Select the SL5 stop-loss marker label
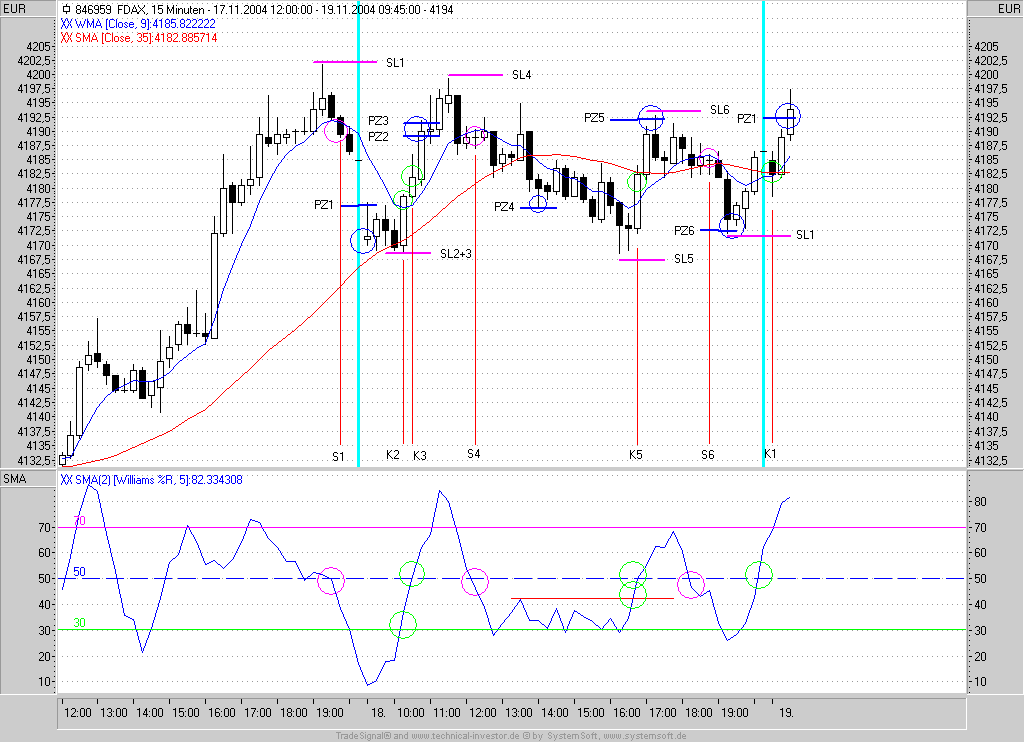1024x742 pixels. [683, 259]
